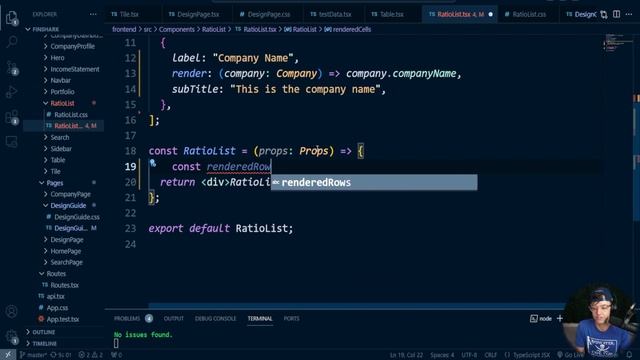This screenshot has width=640, height=360.
Task: Open the OUTPUT panel tab
Action: coord(173,318)
